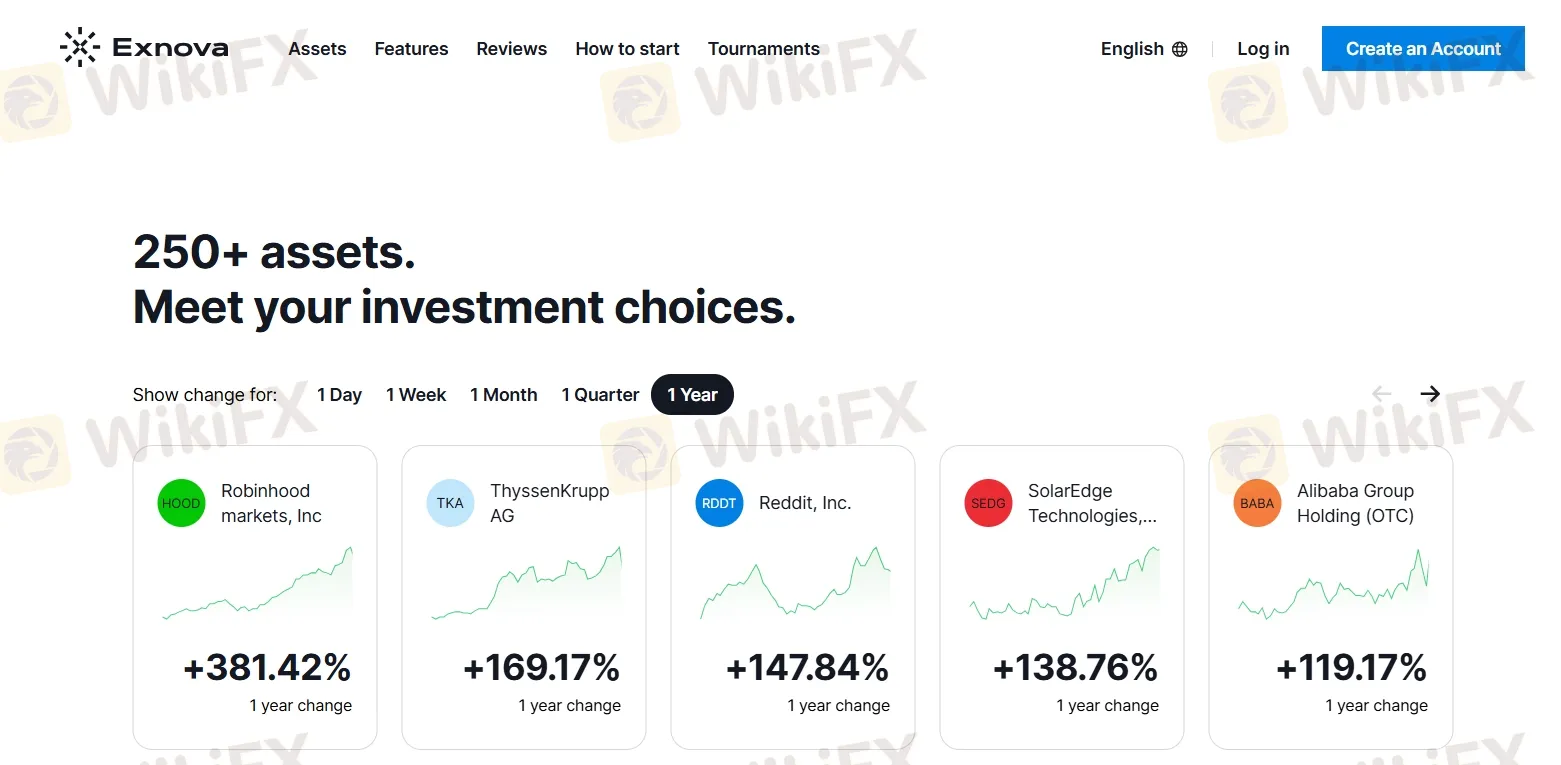Click the globe language icon

[x=1180, y=49]
